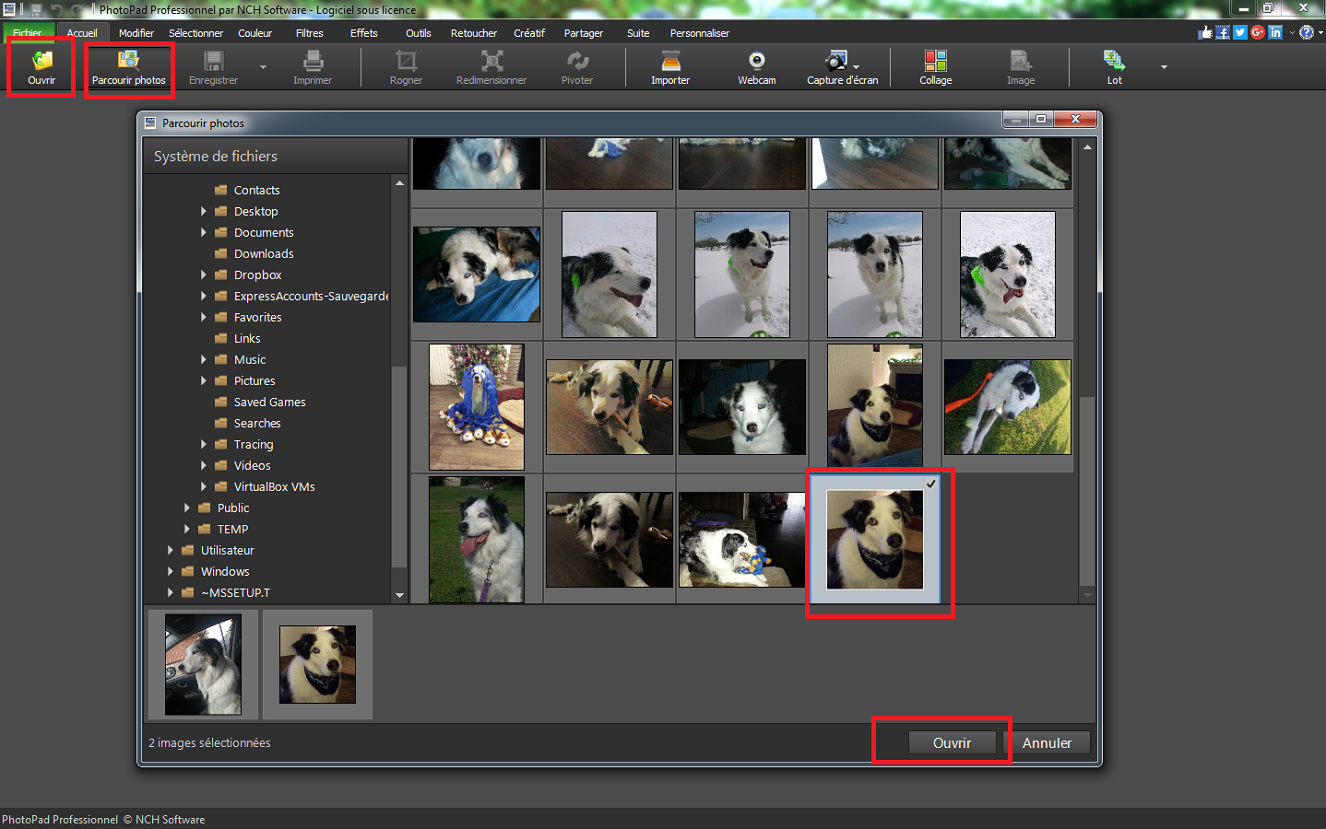
Task: Click the Annuler button
Action: (x=1047, y=743)
